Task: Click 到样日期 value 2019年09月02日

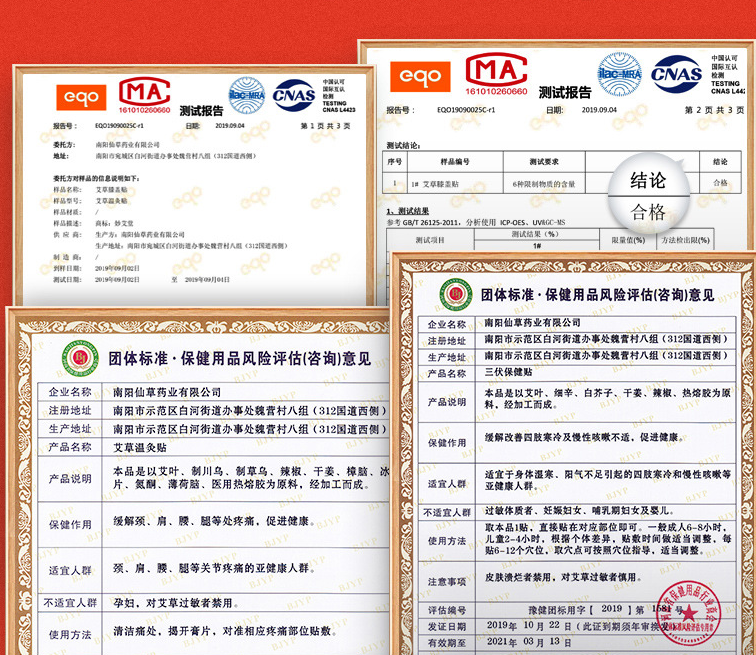Action: 117,268
